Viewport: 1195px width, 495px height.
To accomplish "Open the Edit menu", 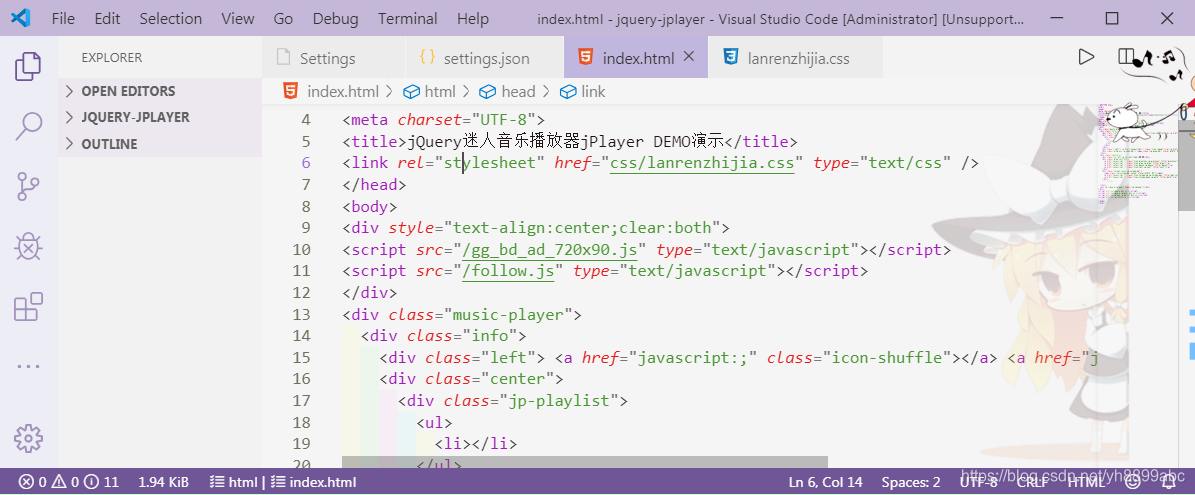I will coord(107,18).
